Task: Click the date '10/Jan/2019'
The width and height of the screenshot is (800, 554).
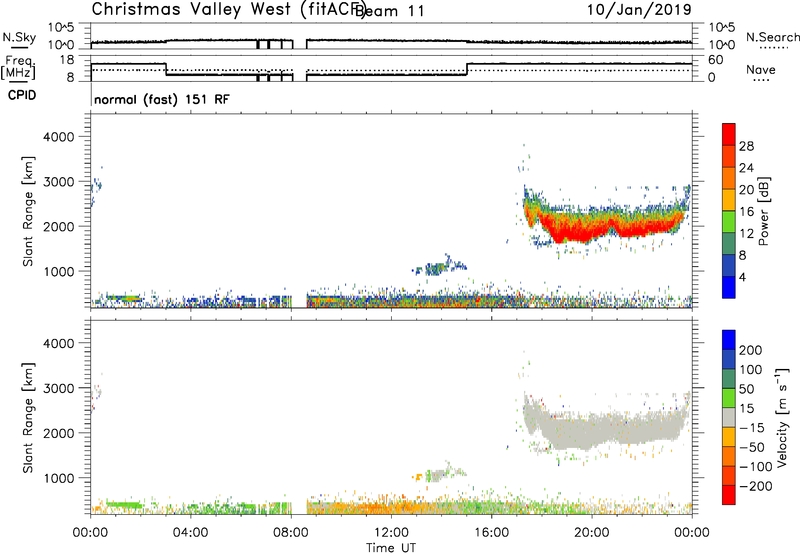Action: pos(639,10)
